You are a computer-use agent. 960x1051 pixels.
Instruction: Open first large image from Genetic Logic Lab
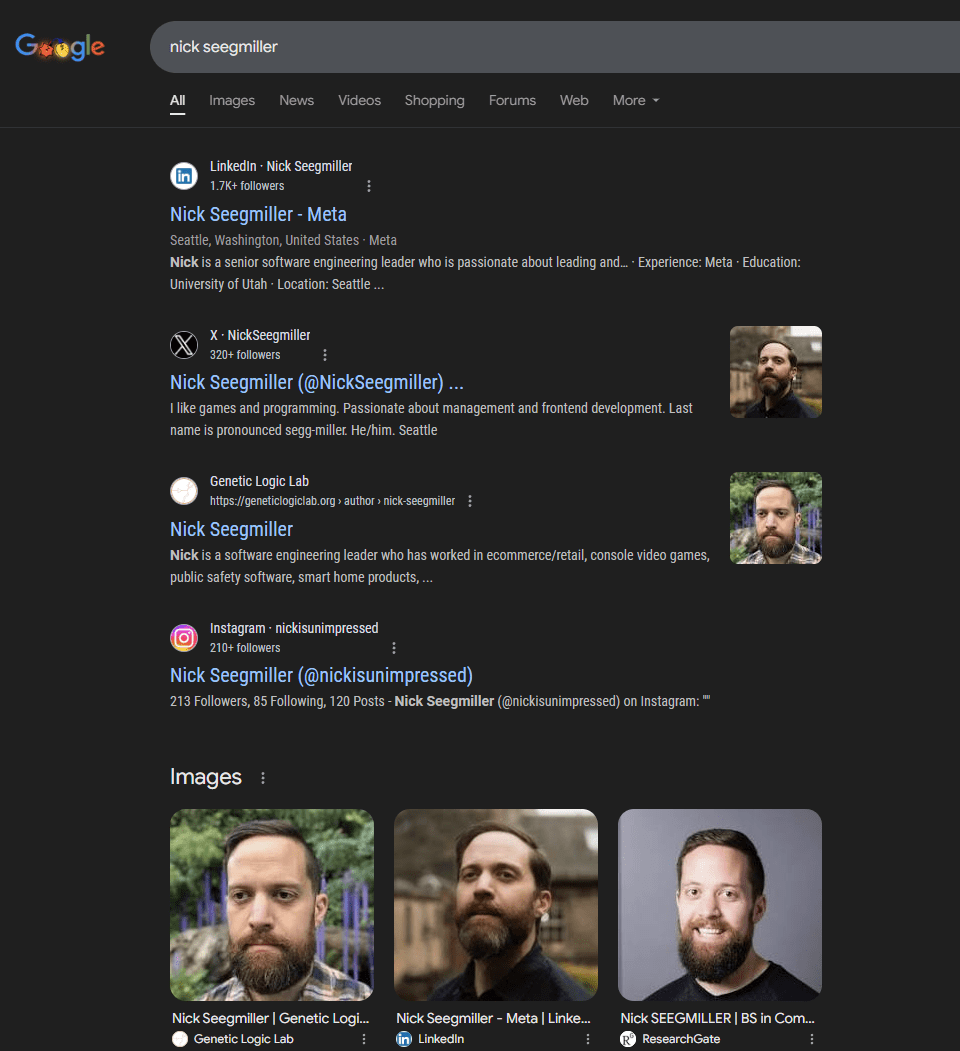coord(272,905)
